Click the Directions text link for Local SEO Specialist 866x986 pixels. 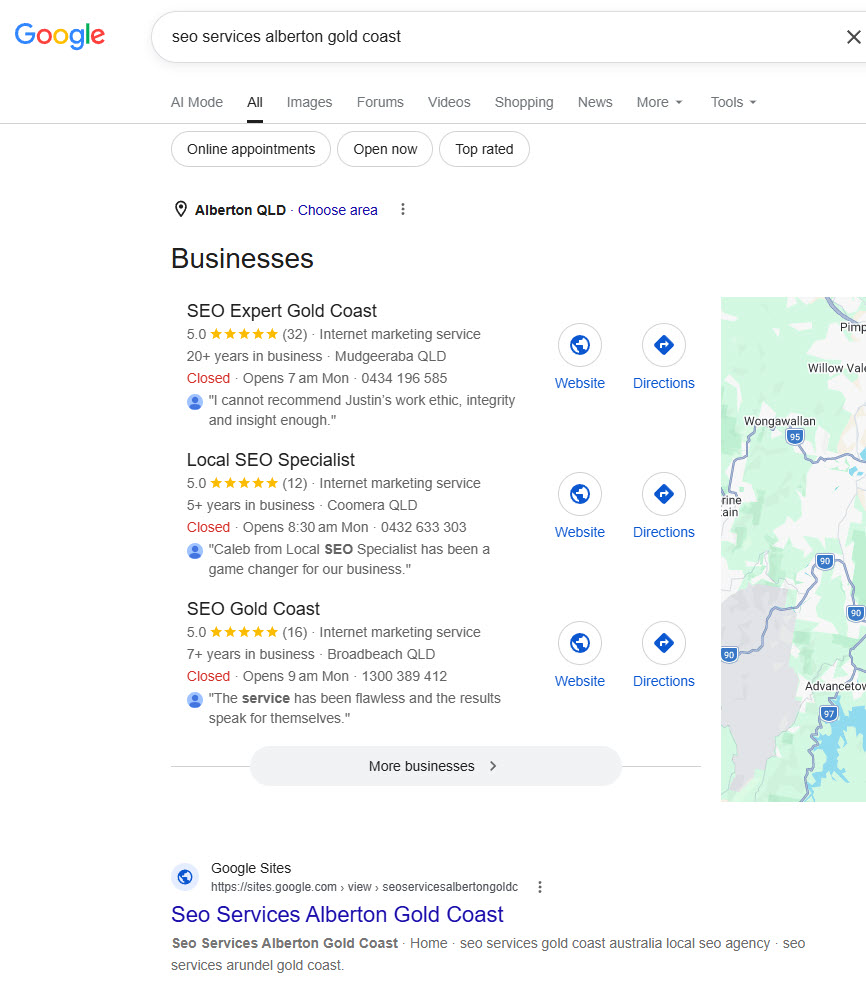[663, 532]
